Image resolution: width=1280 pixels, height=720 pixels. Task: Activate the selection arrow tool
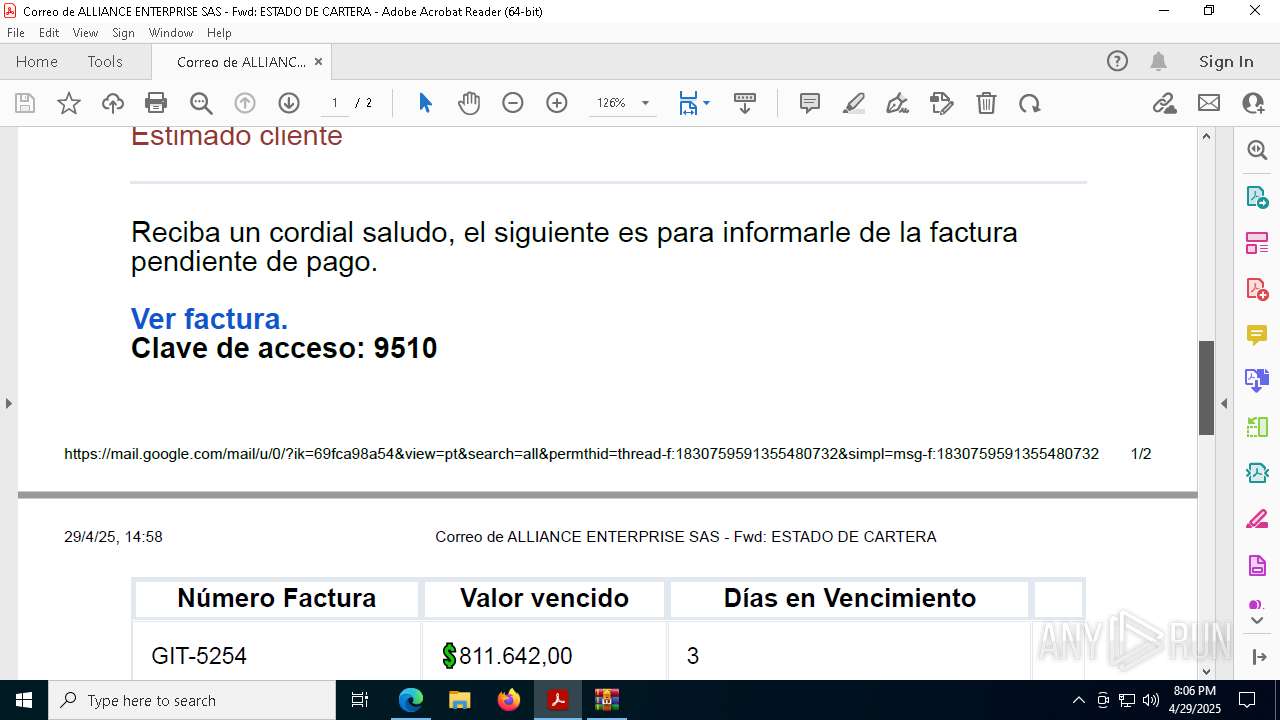[425, 103]
